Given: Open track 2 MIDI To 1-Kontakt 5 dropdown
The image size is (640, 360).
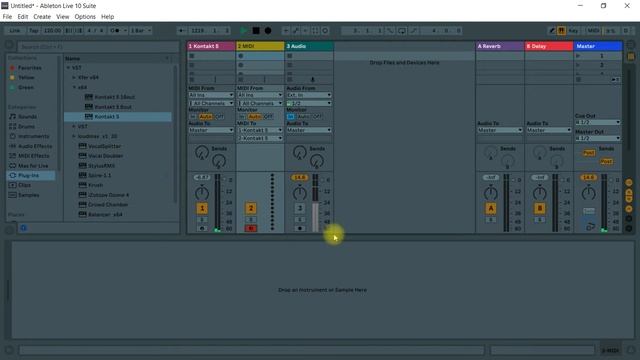Looking at the screenshot, I should pyautogui.click(x=260, y=130).
